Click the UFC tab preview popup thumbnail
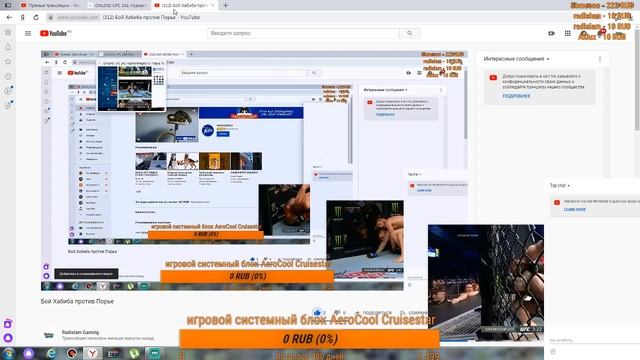Screen dimensions: 640x360 131,88
